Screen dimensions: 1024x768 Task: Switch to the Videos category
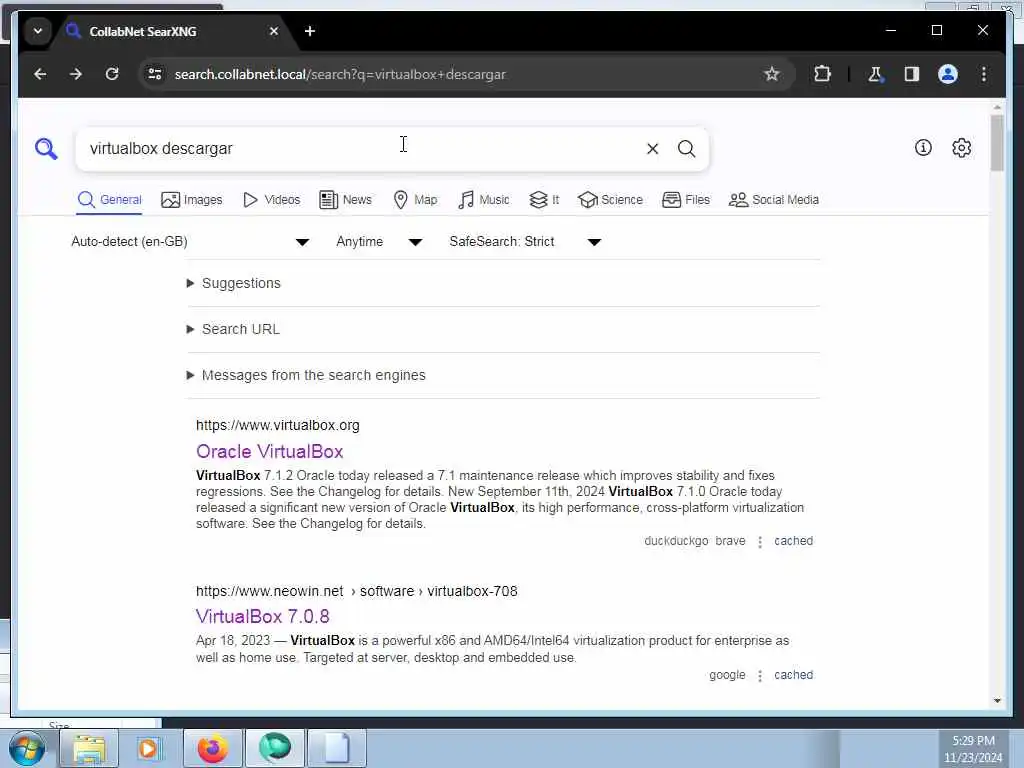(x=271, y=200)
